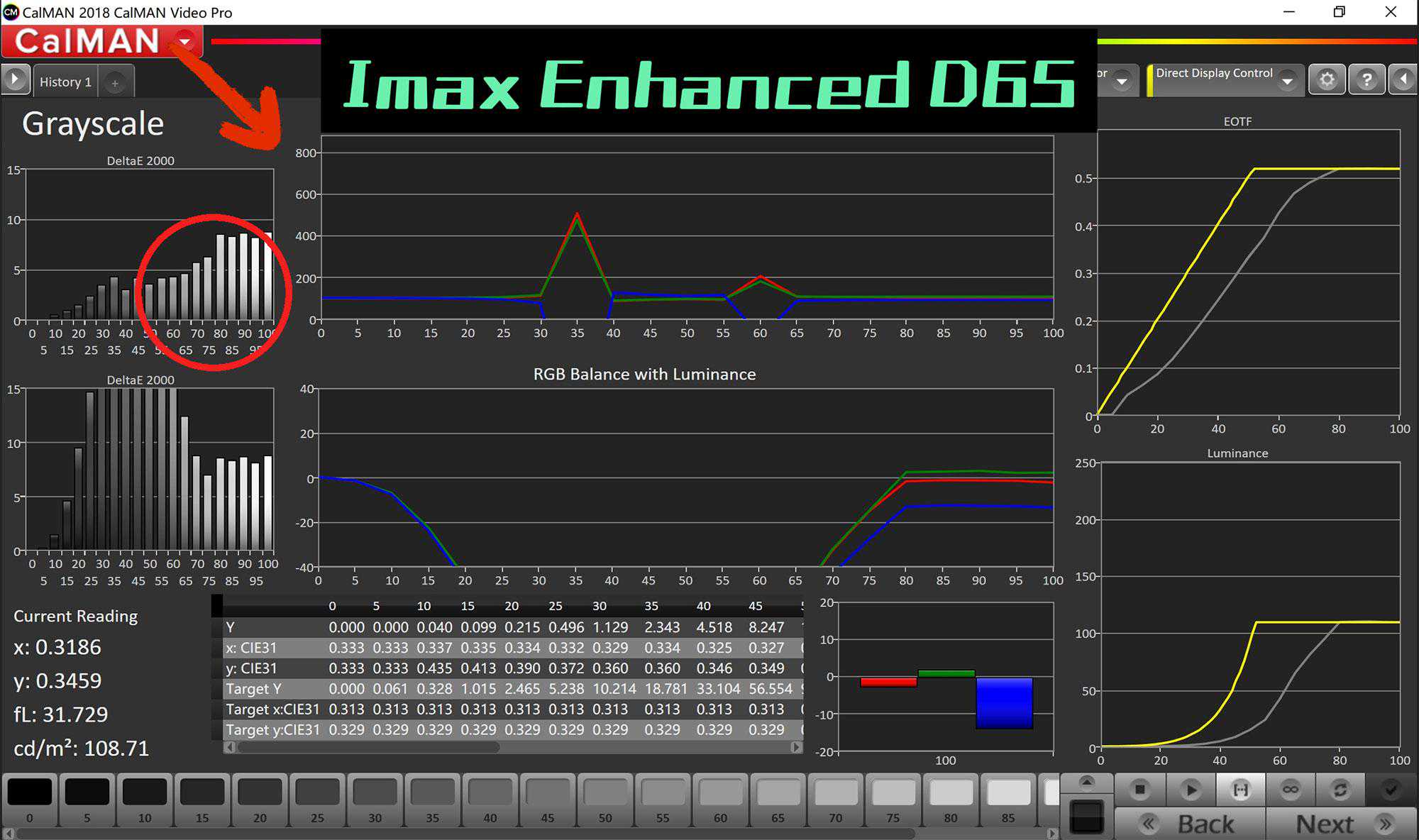Expand the pattern window up-arrow expander
This screenshot has width=1419, height=840.
click(x=1086, y=783)
